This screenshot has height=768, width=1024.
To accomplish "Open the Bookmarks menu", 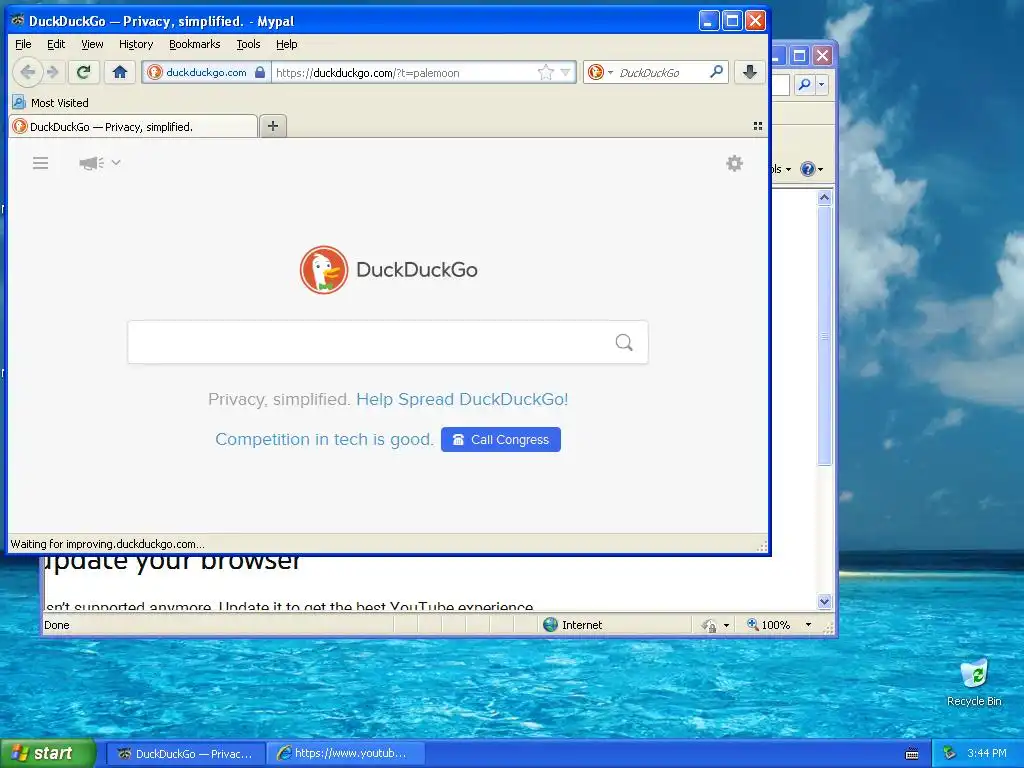I will click(x=195, y=44).
